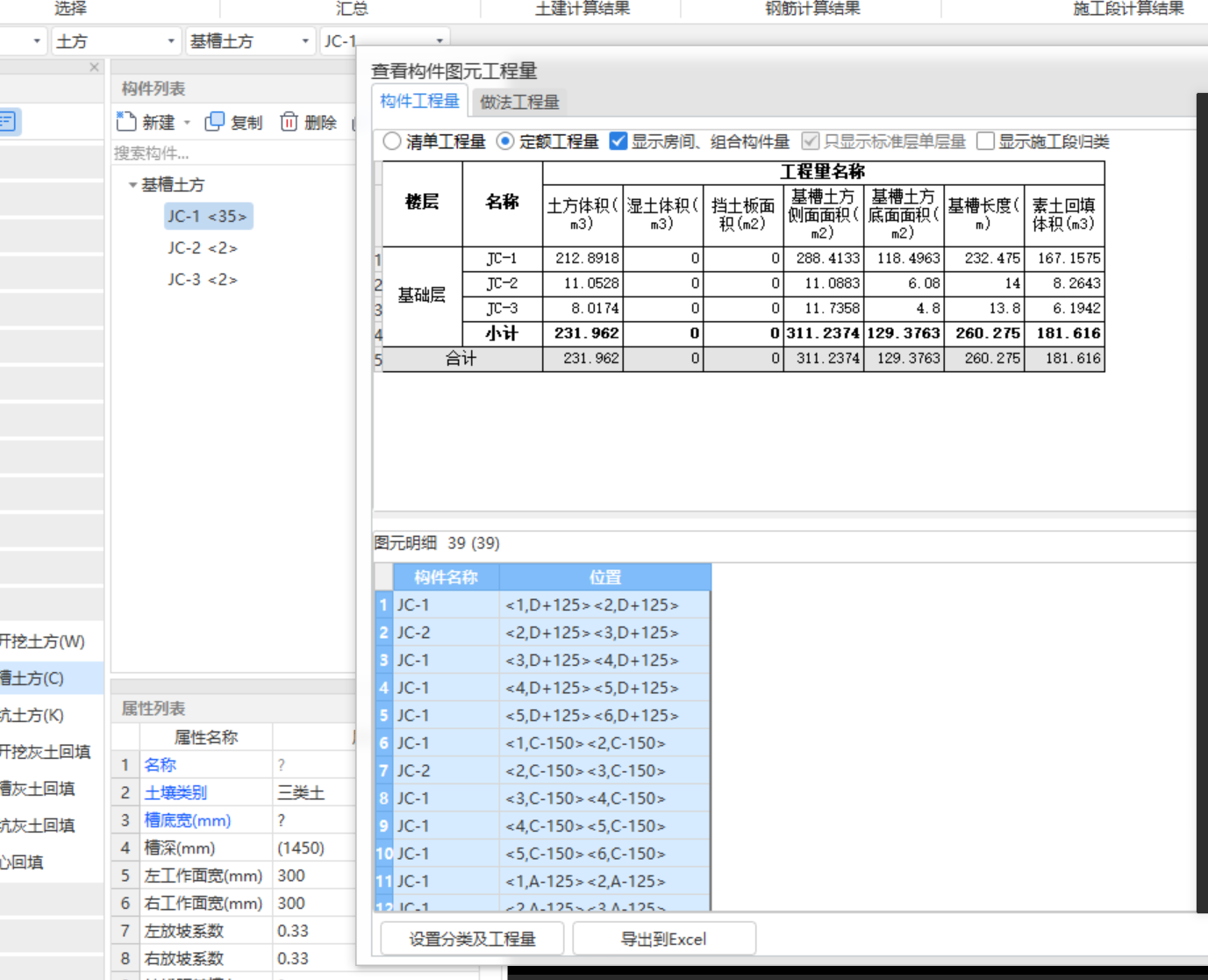This screenshot has width=1208, height=980.
Task: Click the 名称 property link
Action: 161,765
